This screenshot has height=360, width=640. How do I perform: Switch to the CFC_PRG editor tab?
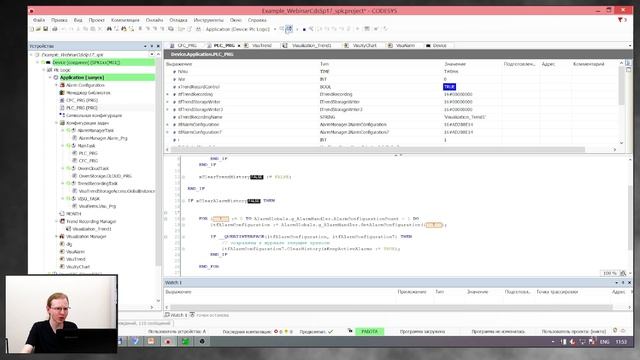click(x=184, y=45)
